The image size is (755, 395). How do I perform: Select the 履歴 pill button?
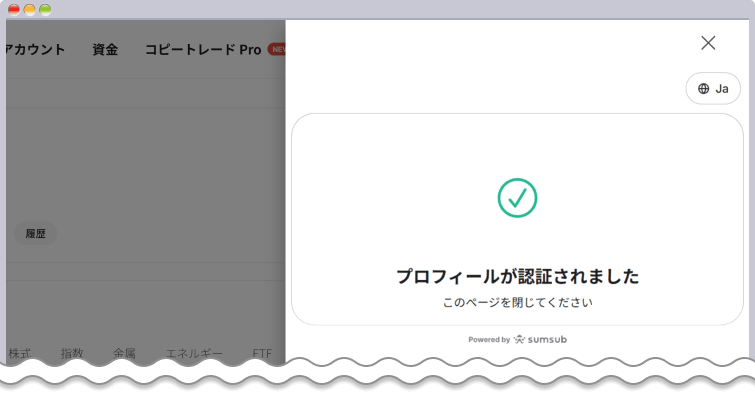[36, 234]
